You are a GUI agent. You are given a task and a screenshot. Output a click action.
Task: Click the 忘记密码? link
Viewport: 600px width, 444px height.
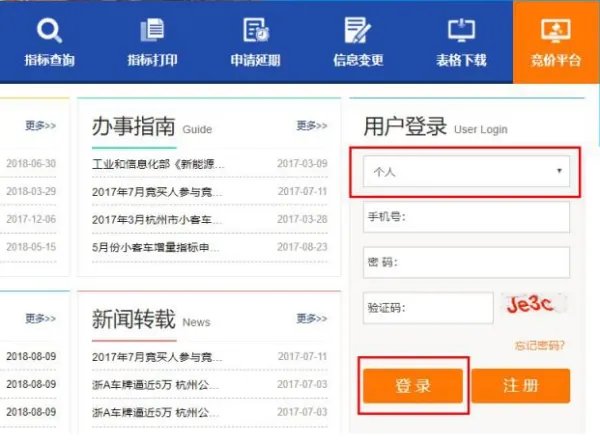click(539, 346)
